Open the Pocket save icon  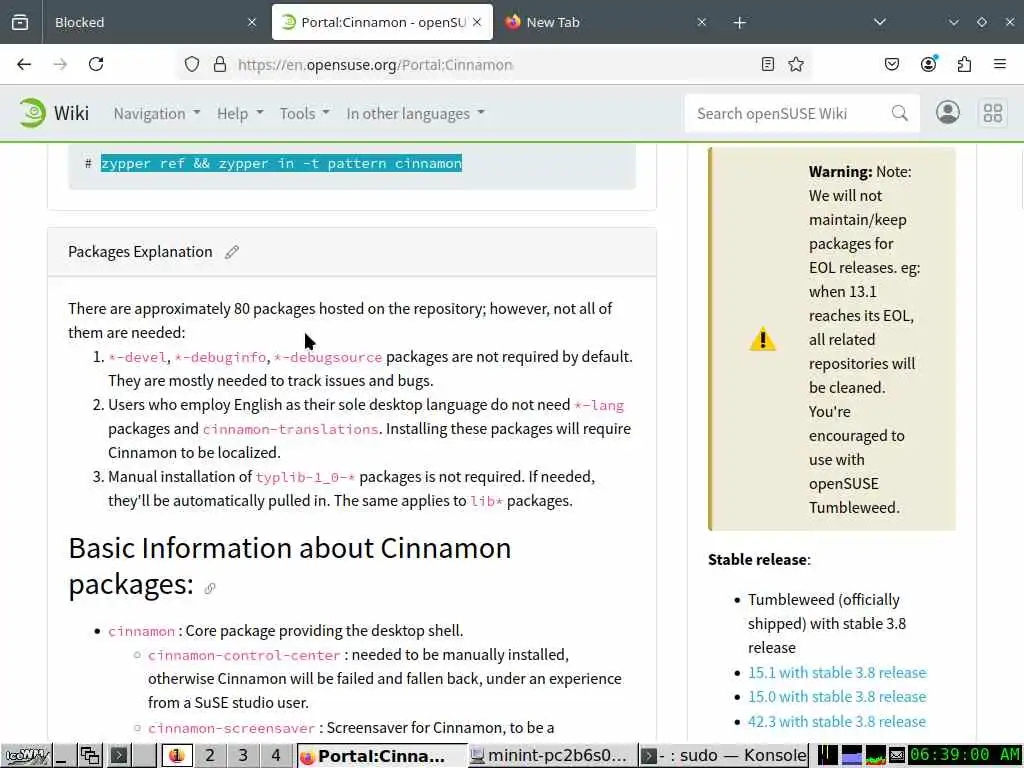892,64
